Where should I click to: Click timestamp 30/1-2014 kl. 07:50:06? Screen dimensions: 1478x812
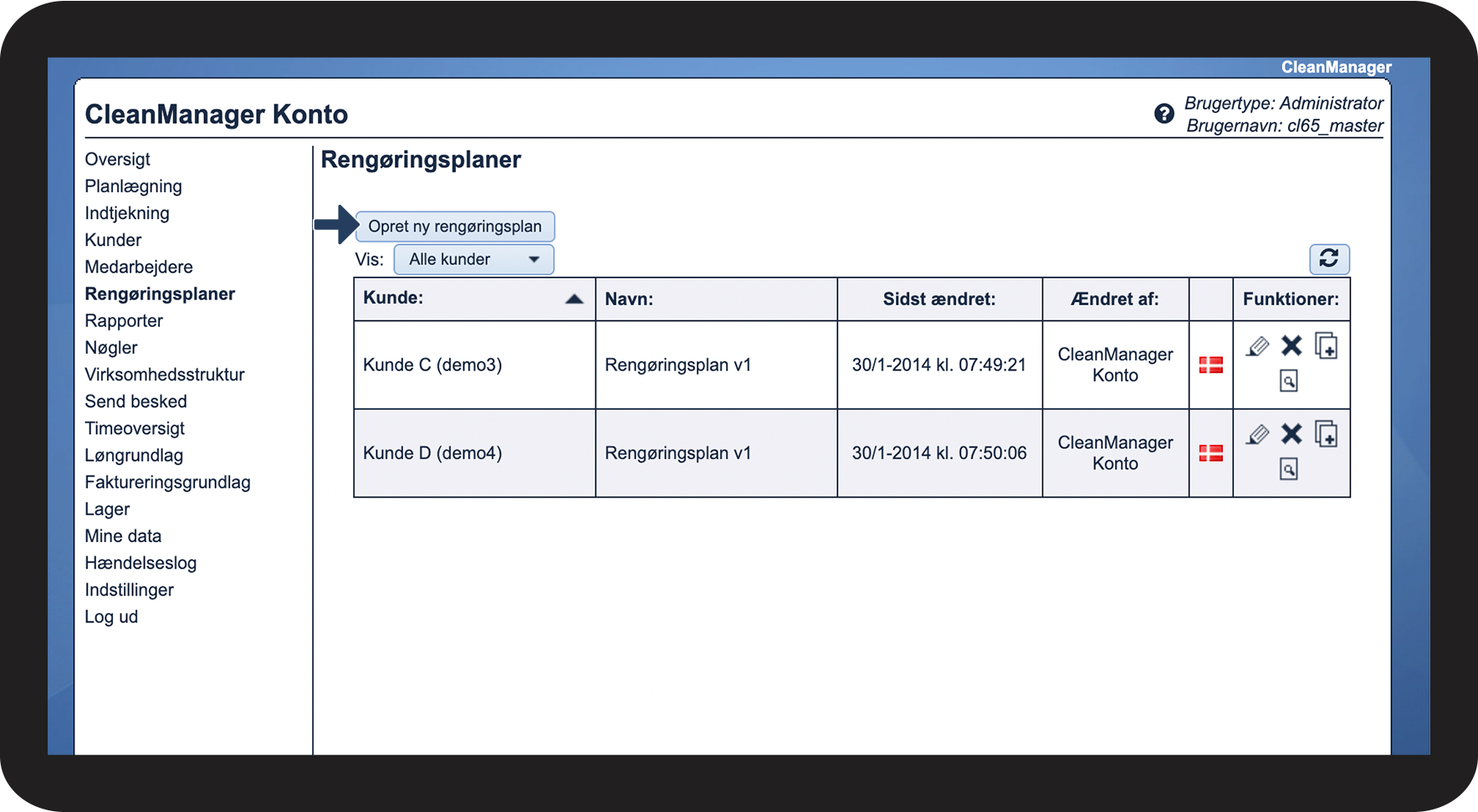point(938,453)
